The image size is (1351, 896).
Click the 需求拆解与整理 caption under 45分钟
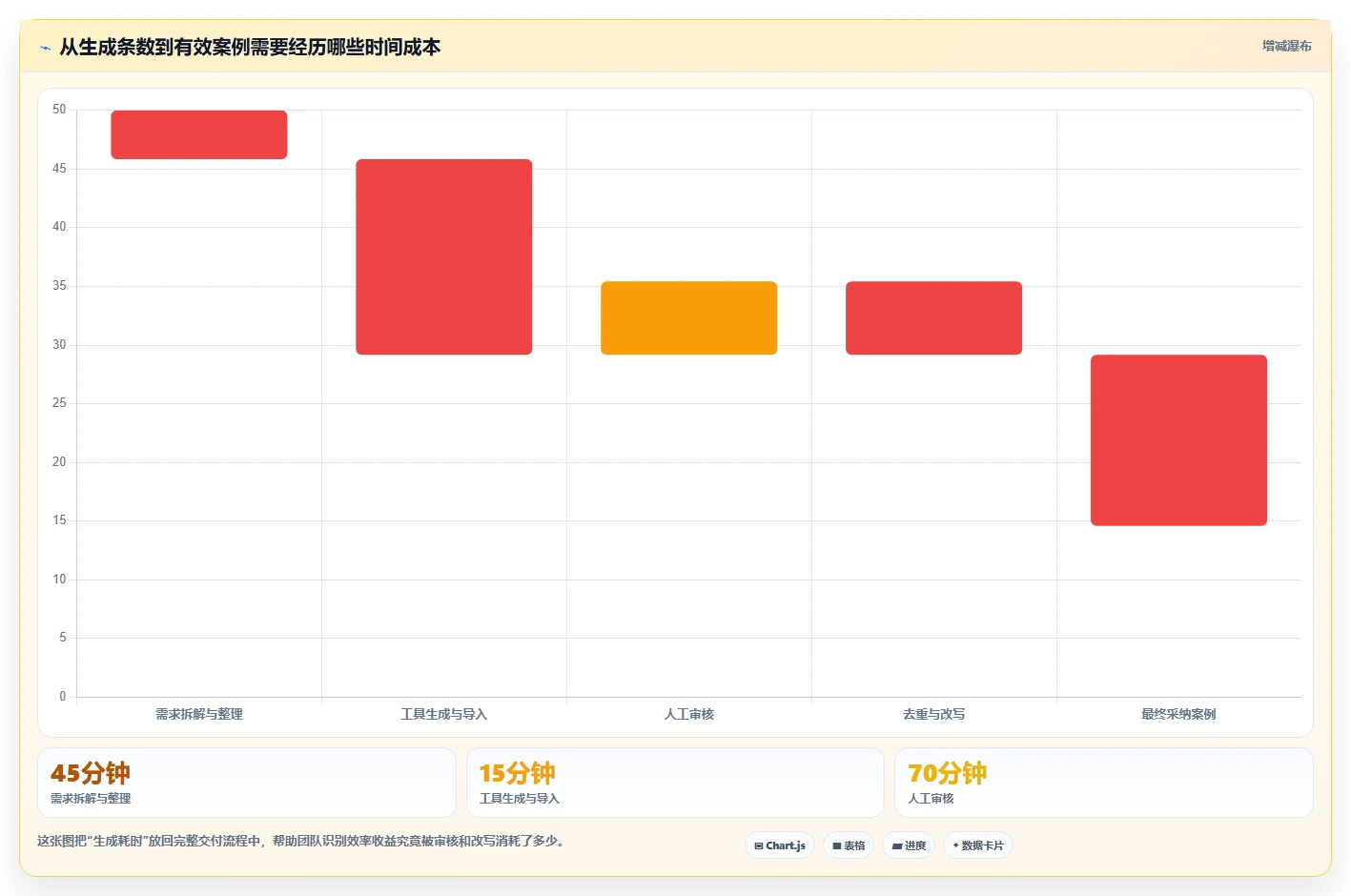[x=91, y=799]
